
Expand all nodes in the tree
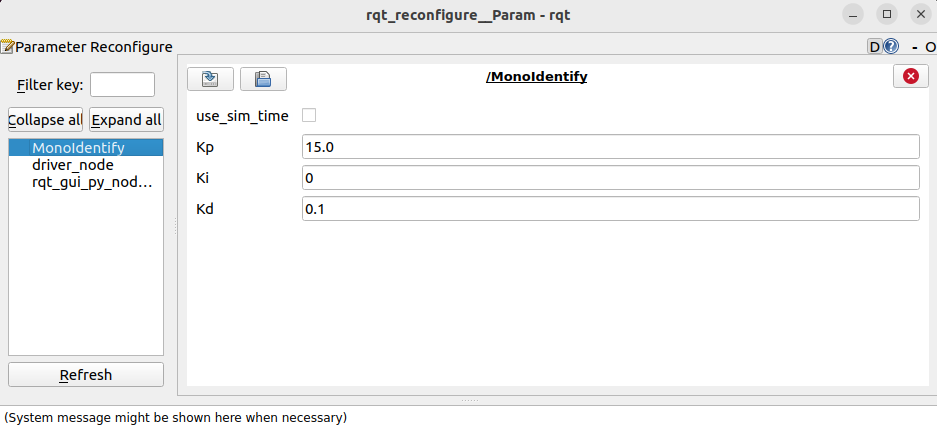[x=126, y=120]
